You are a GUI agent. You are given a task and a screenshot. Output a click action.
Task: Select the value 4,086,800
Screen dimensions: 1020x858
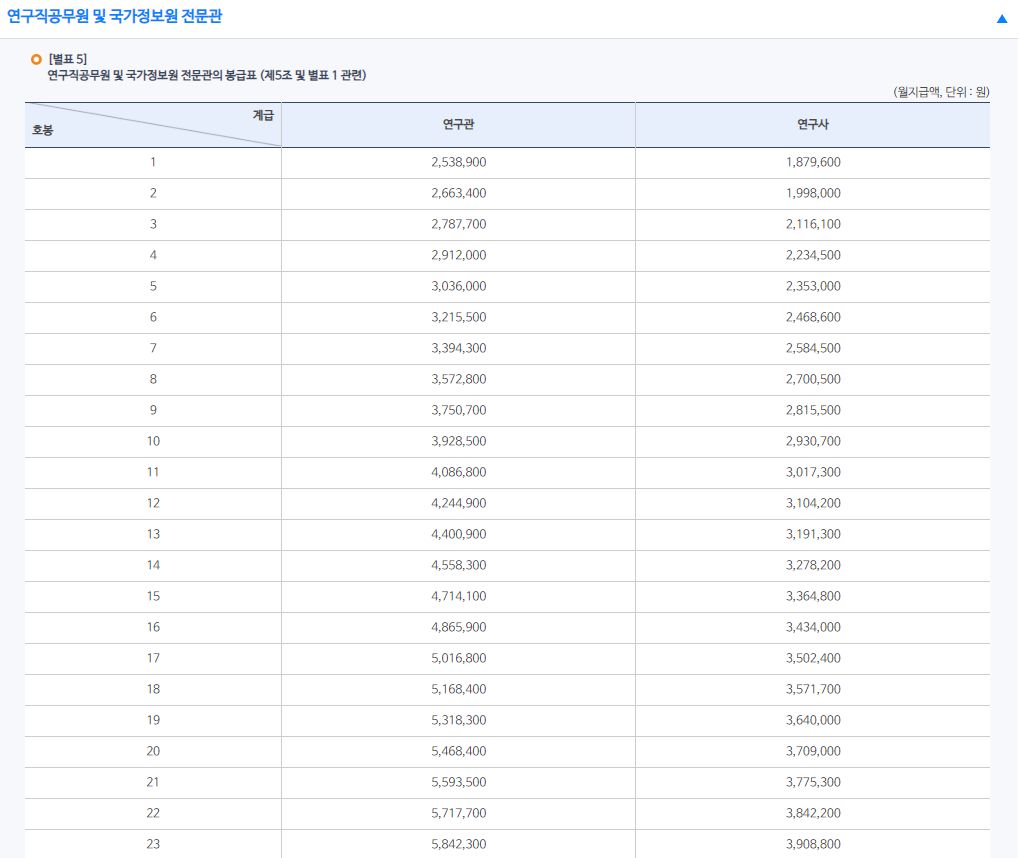point(459,472)
